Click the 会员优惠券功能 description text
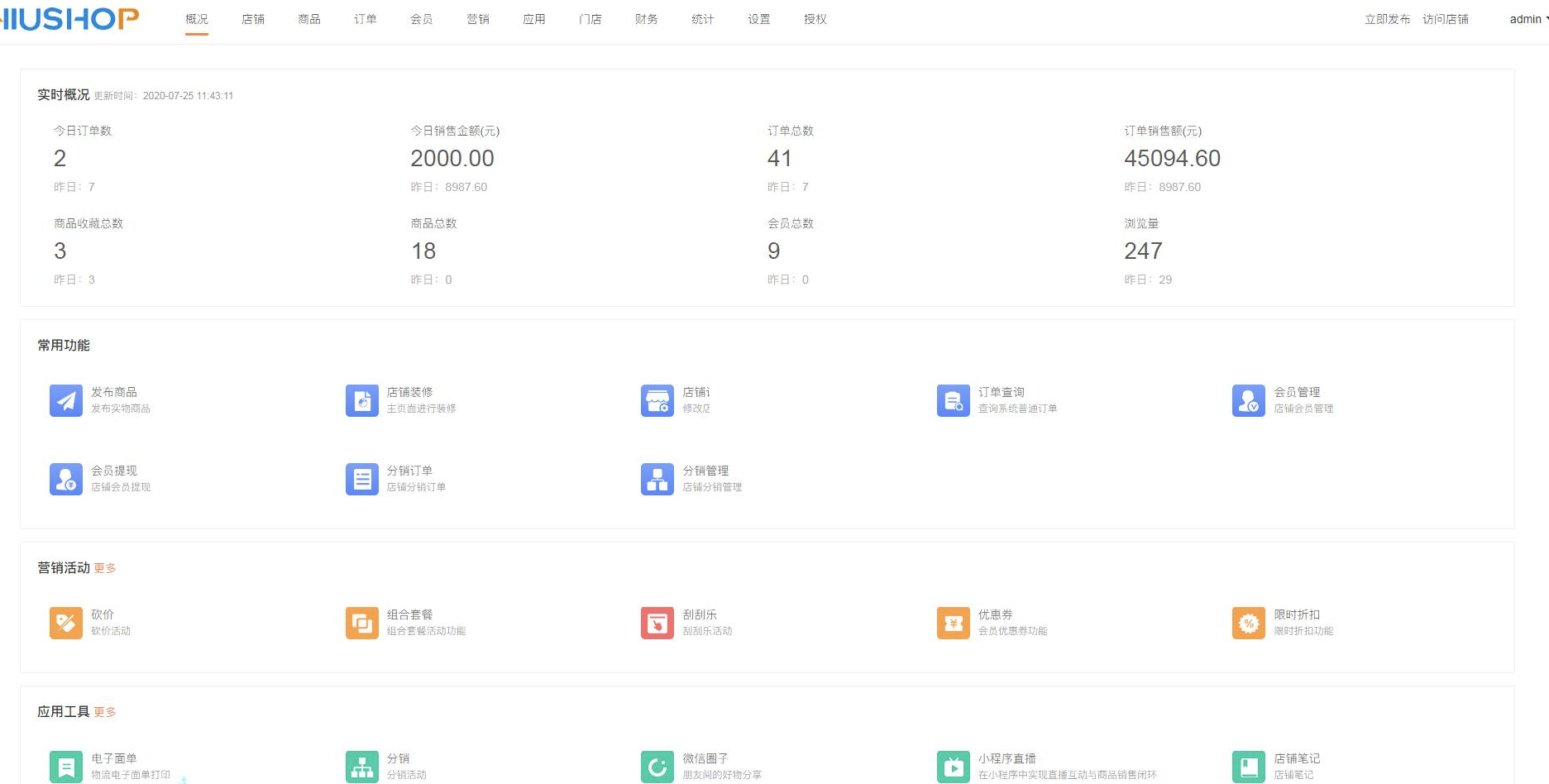Viewport: 1549px width, 784px height. point(1013,631)
